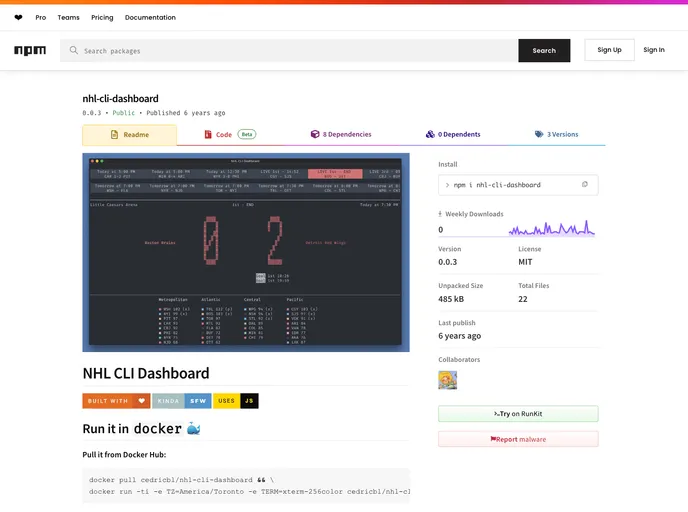Image resolution: width=688 pixels, height=512 pixels.
Task: Click the weekly downloads sparkline chart
Action: [552, 229]
